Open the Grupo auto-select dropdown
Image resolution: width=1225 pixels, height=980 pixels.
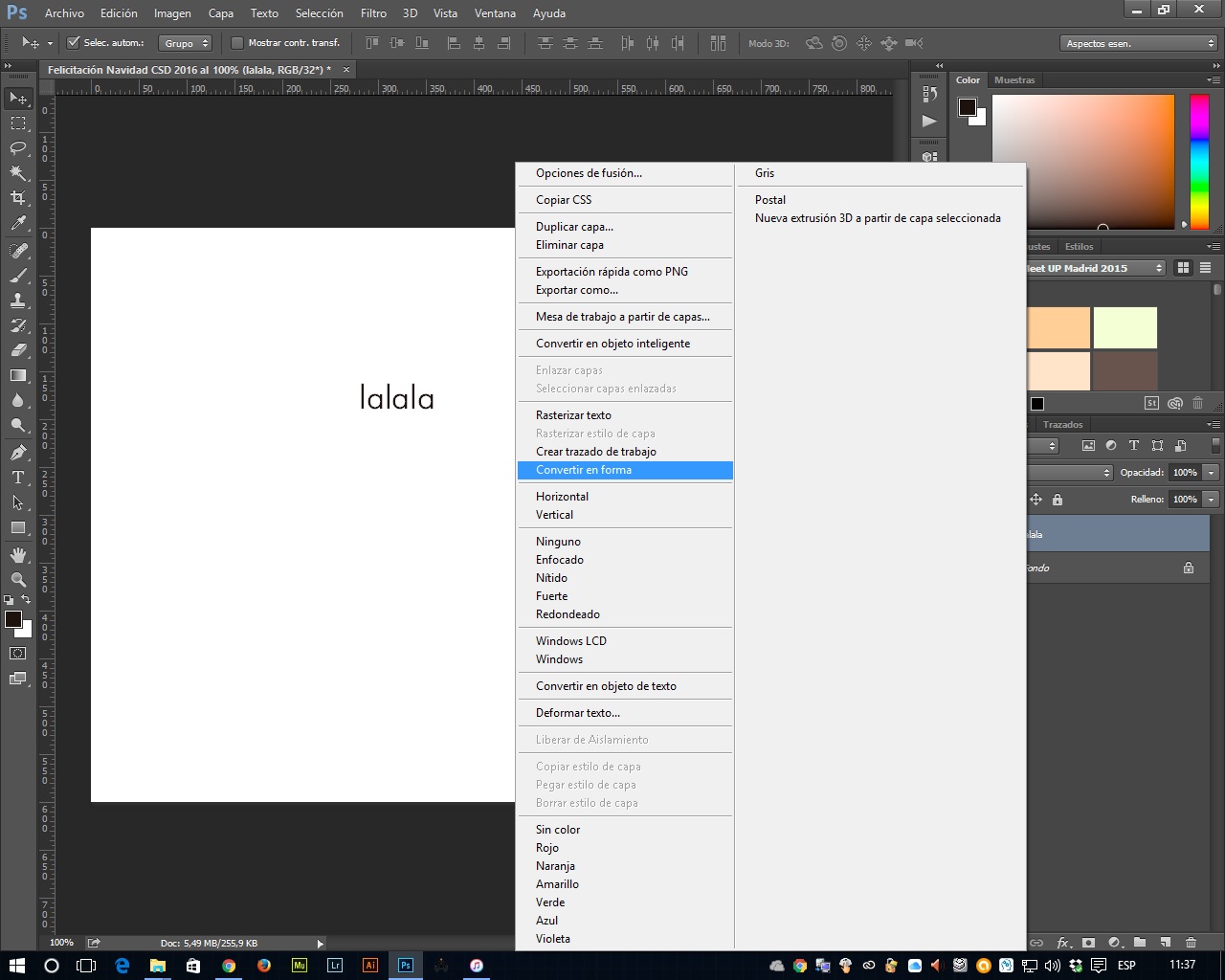[x=185, y=43]
